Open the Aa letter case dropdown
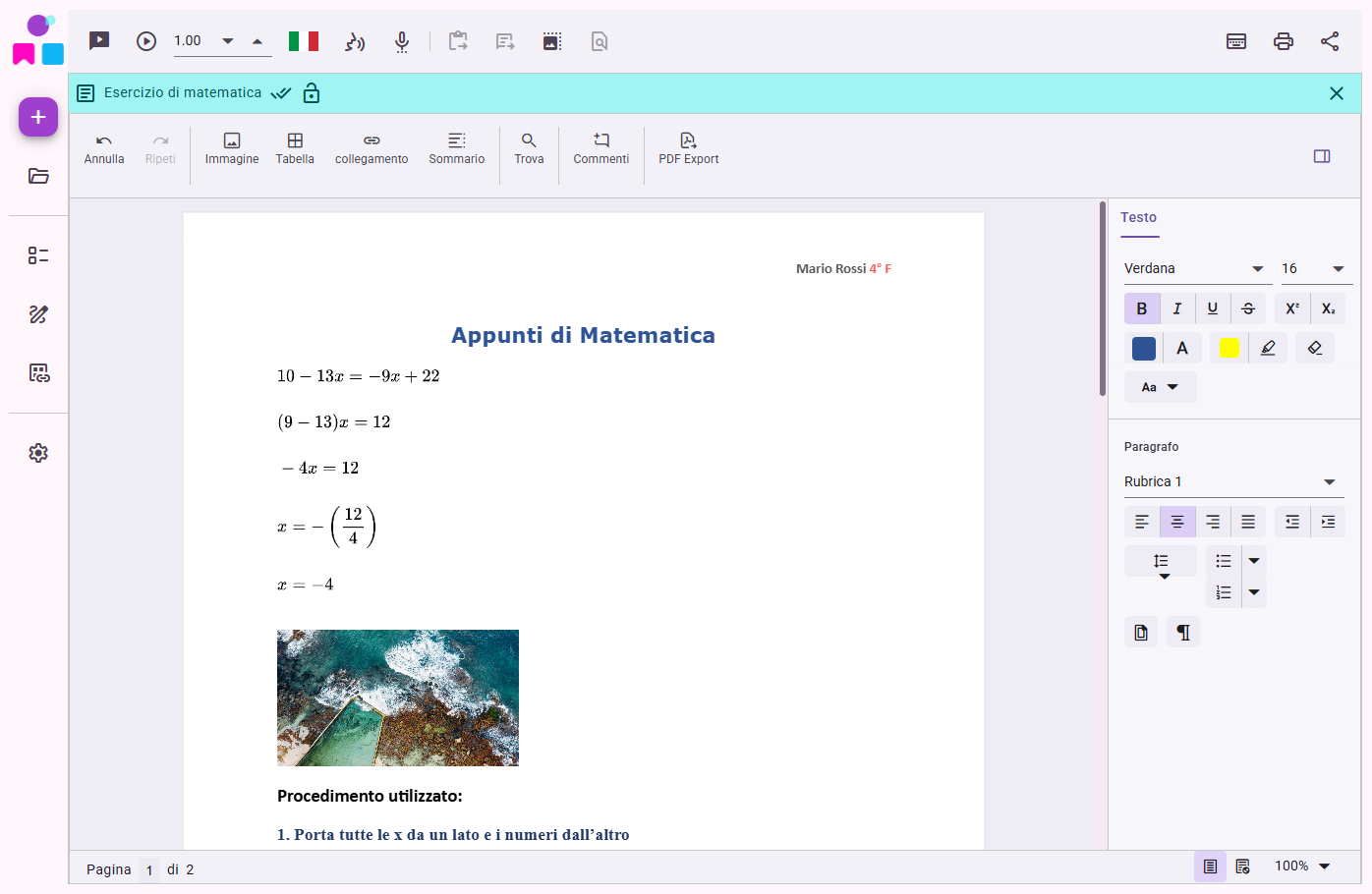The height and width of the screenshot is (894, 1372). coord(1161,387)
